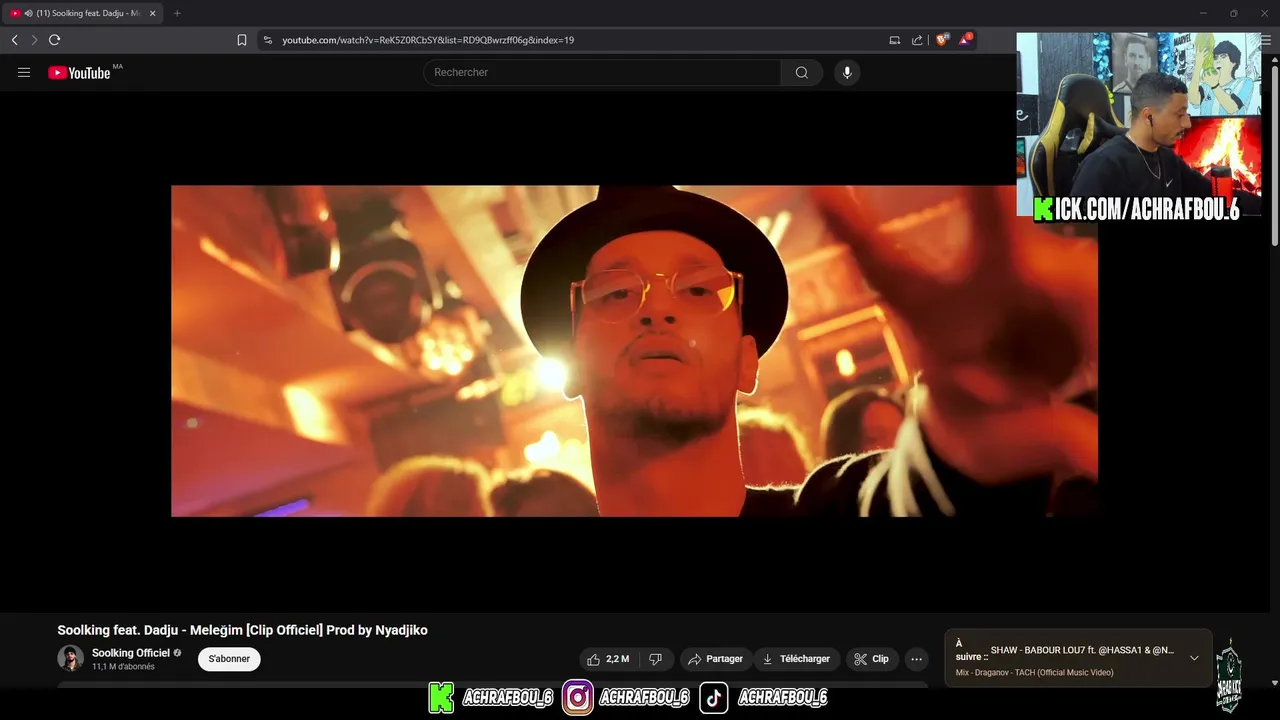Click the Partager share button
Viewport: 1280px width, 720px height.
click(x=714, y=659)
